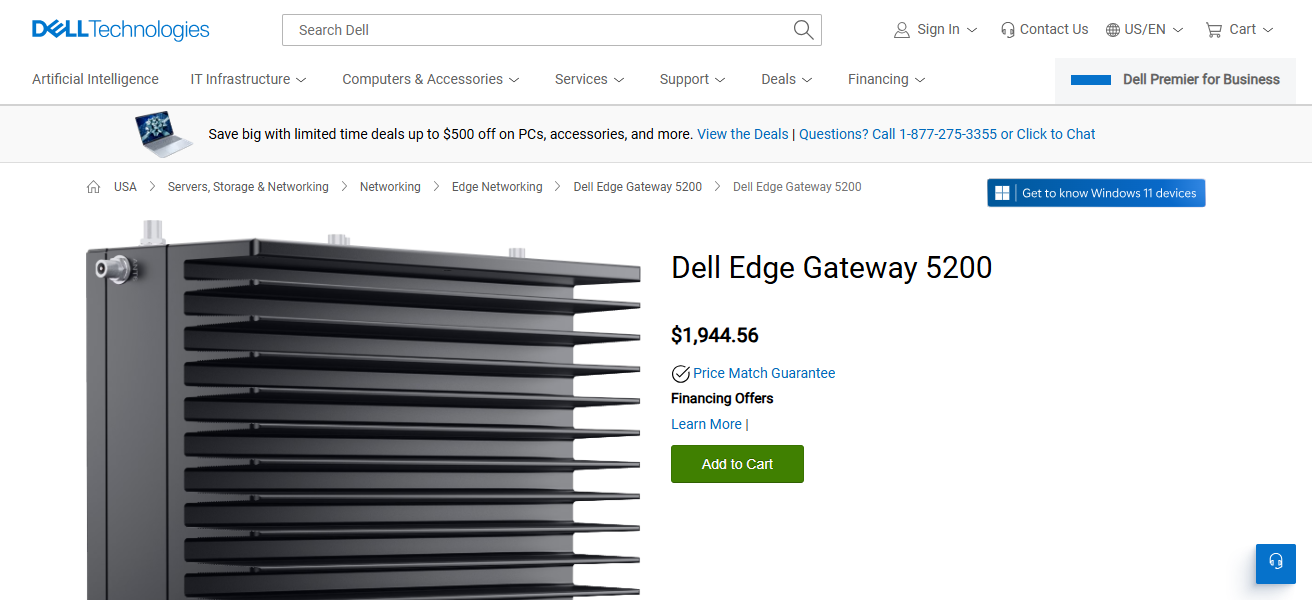Viewport: 1312px width, 600px height.
Task: Open the shopping Cart icon
Action: click(x=1213, y=29)
